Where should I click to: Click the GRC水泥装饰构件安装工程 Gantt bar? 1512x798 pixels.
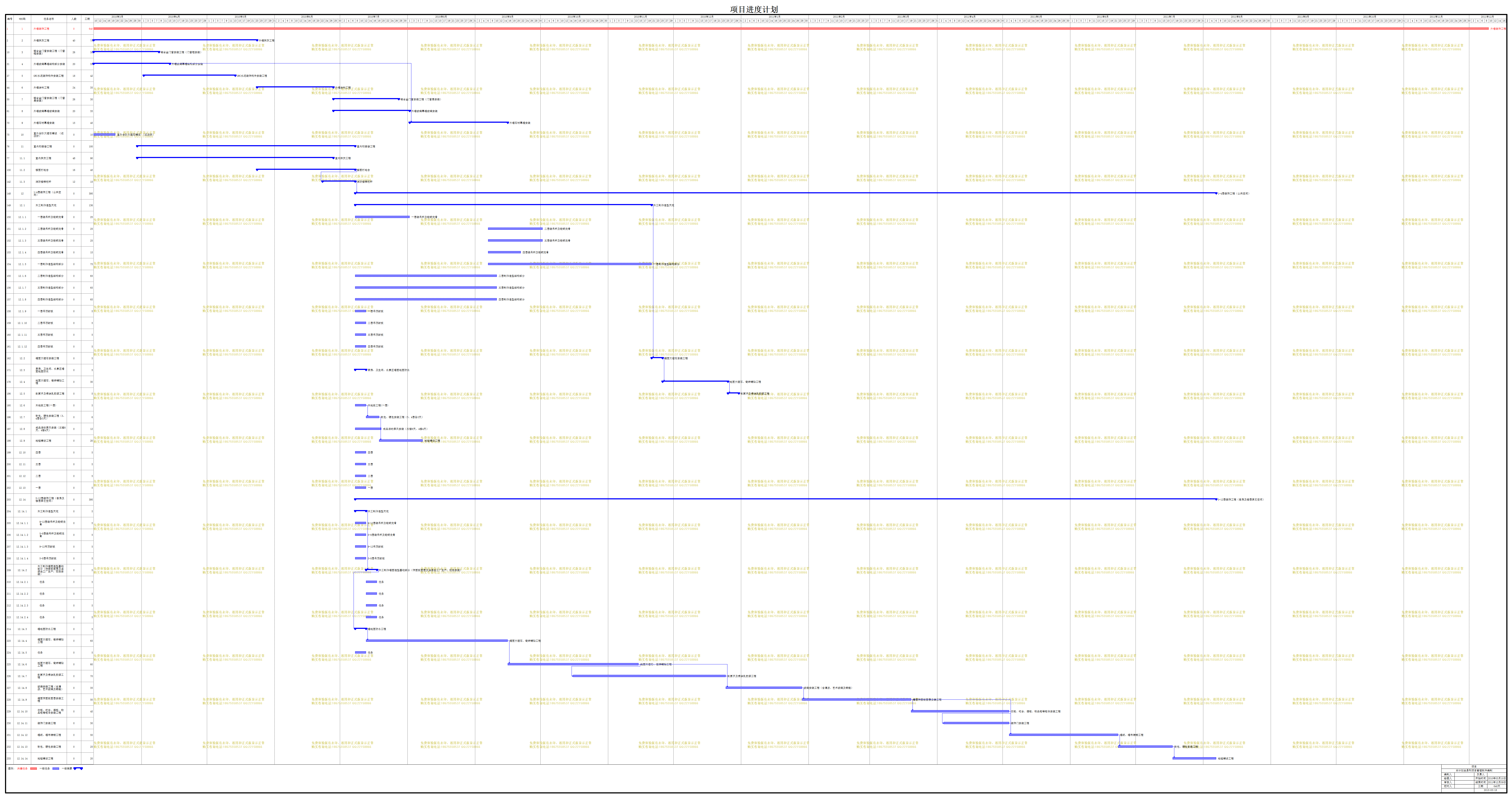click(x=190, y=75)
